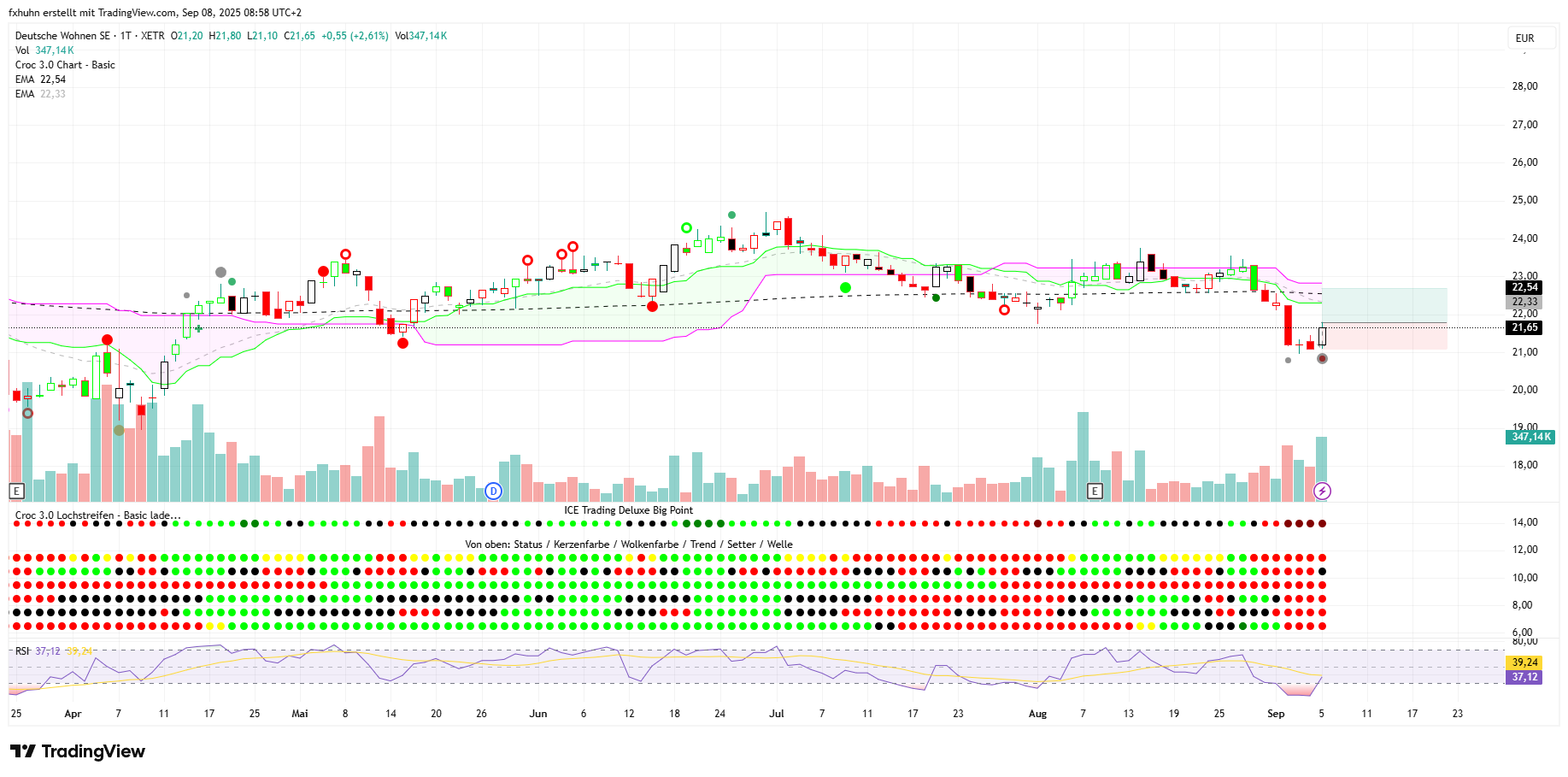
Task: Click the green profit target zone
Action: click(1384, 305)
